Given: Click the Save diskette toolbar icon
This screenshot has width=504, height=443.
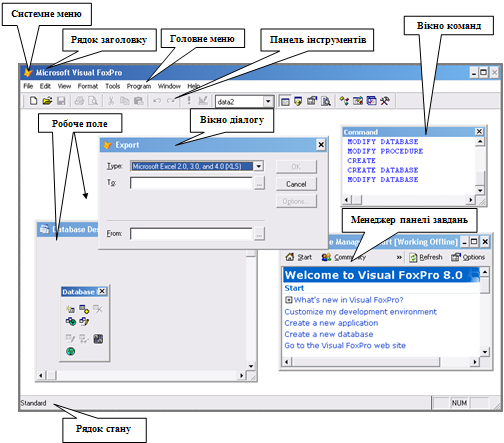Looking at the screenshot, I should point(61,101).
